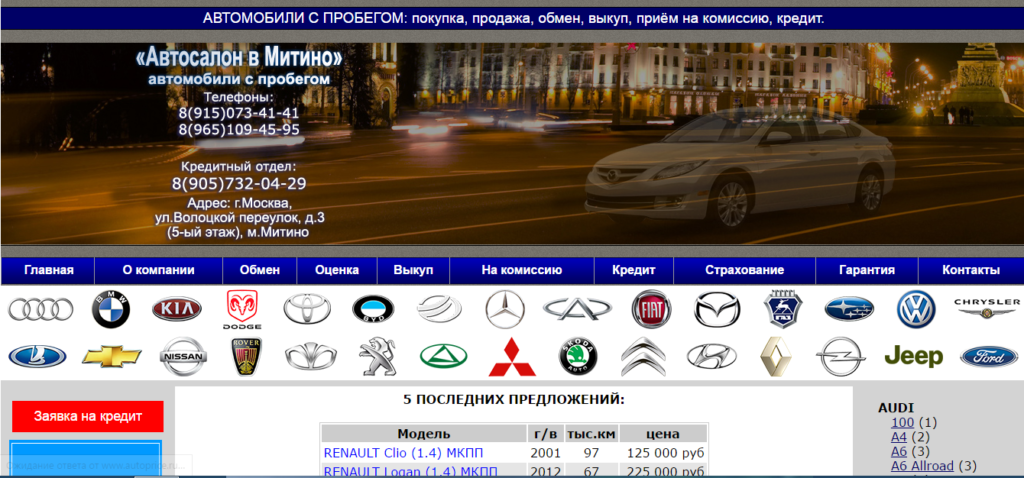Click the Chrysler winged logo

pos(987,309)
